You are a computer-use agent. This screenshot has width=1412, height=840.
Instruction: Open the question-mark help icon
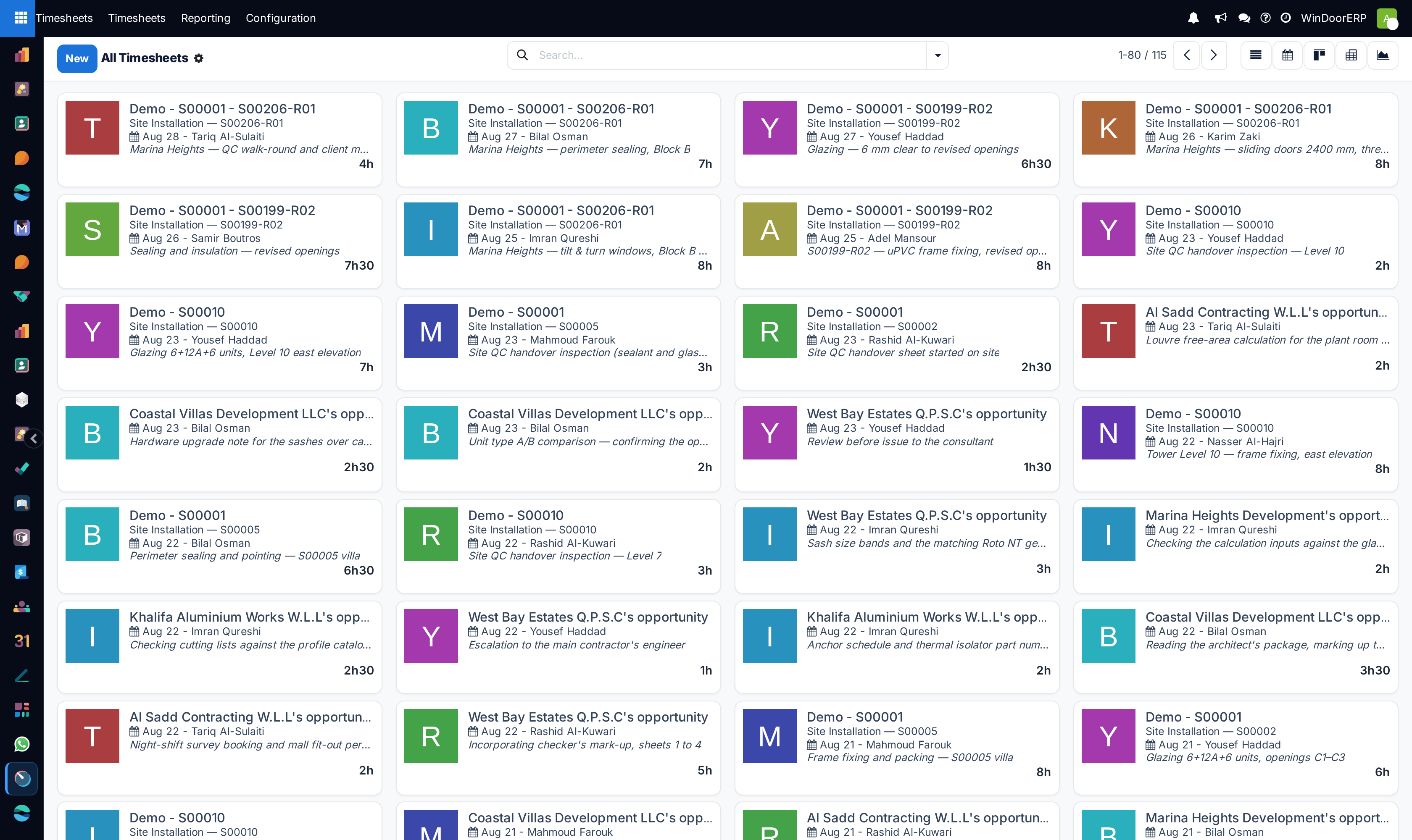[1265, 18]
